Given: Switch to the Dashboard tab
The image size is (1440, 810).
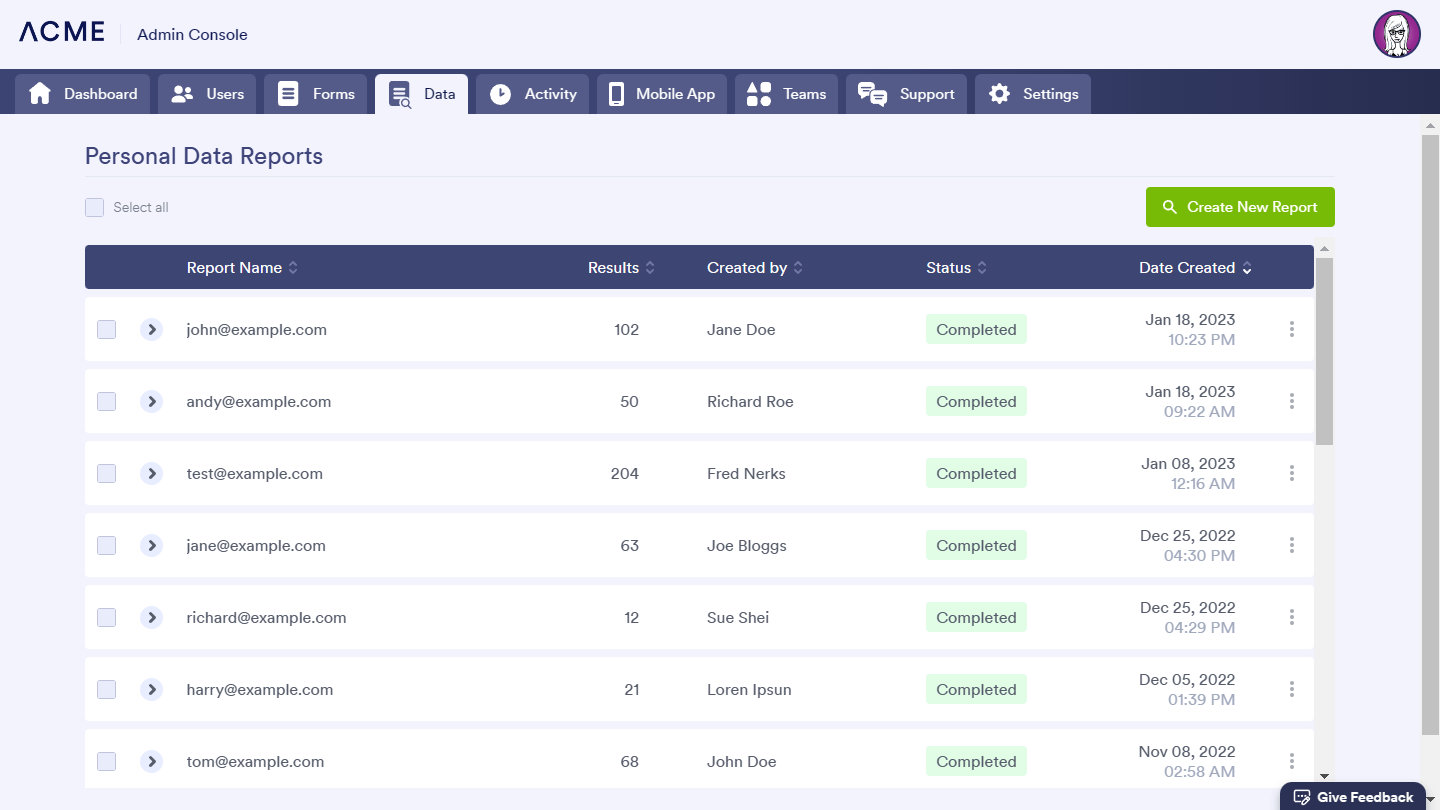Looking at the screenshot, I should (83, 94).
